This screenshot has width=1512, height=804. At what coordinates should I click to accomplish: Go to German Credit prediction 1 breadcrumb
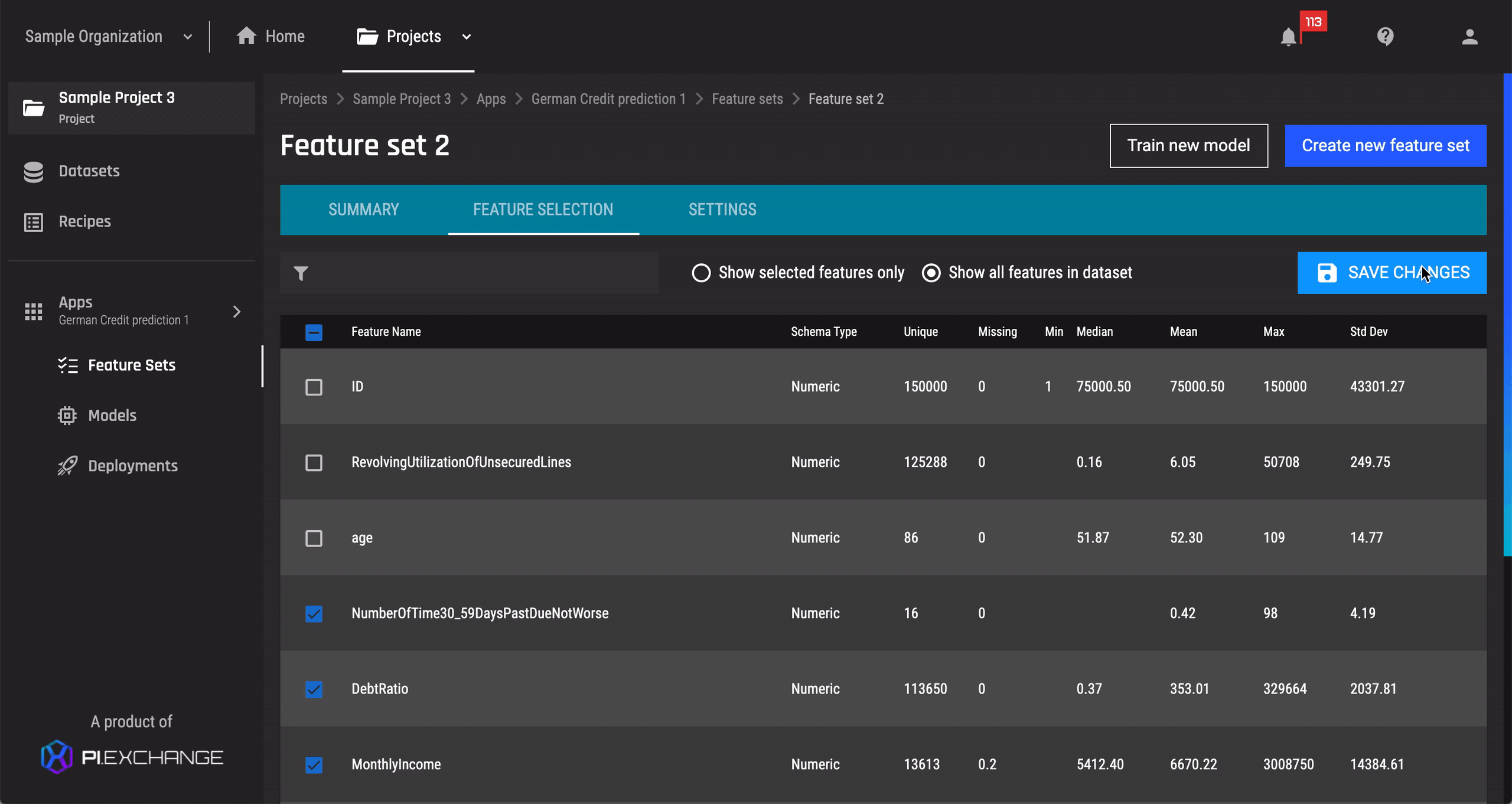pos(609,99)
